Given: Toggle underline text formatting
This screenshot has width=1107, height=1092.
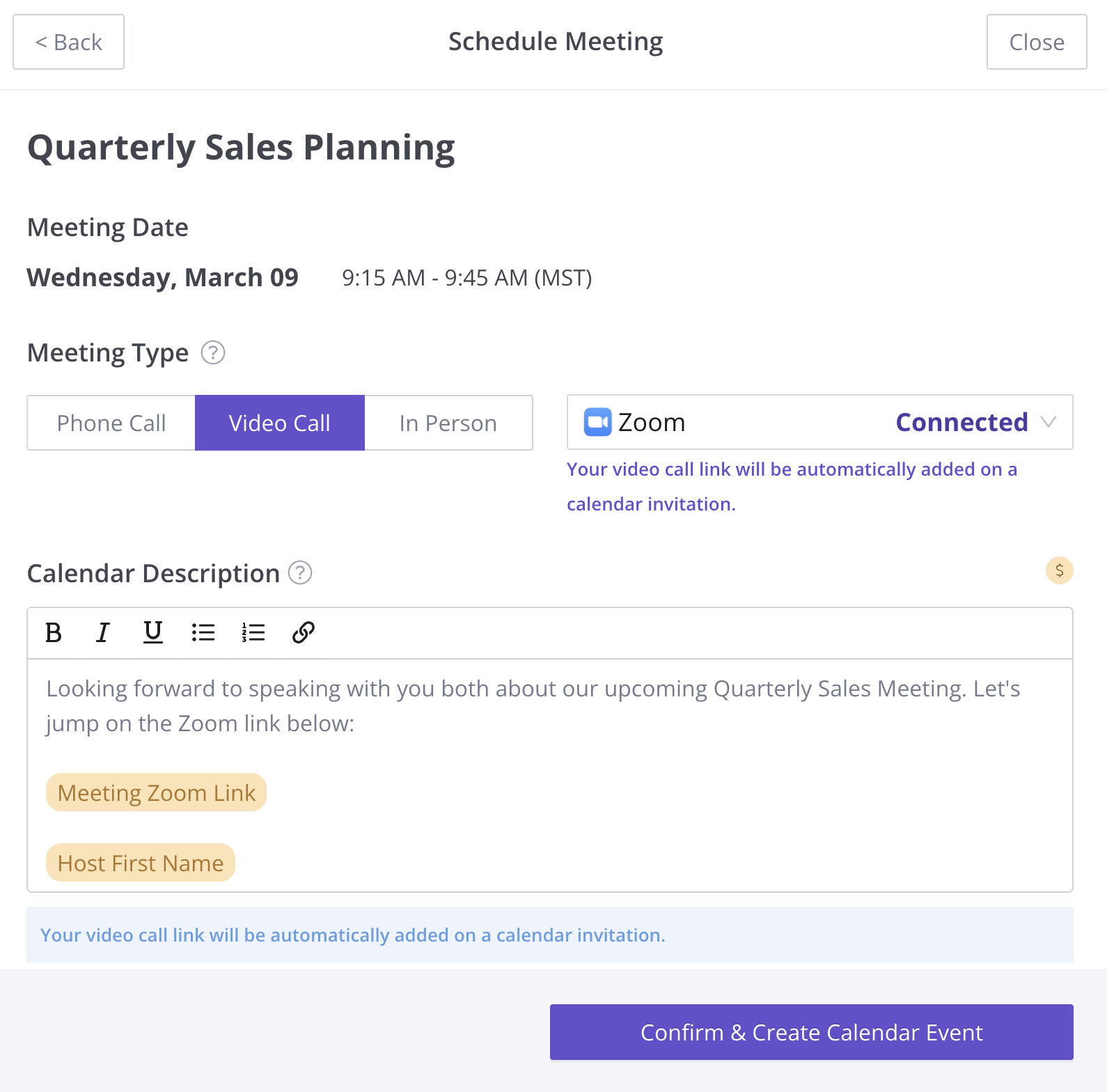Looking at the screenshot, I should (153, 632).
